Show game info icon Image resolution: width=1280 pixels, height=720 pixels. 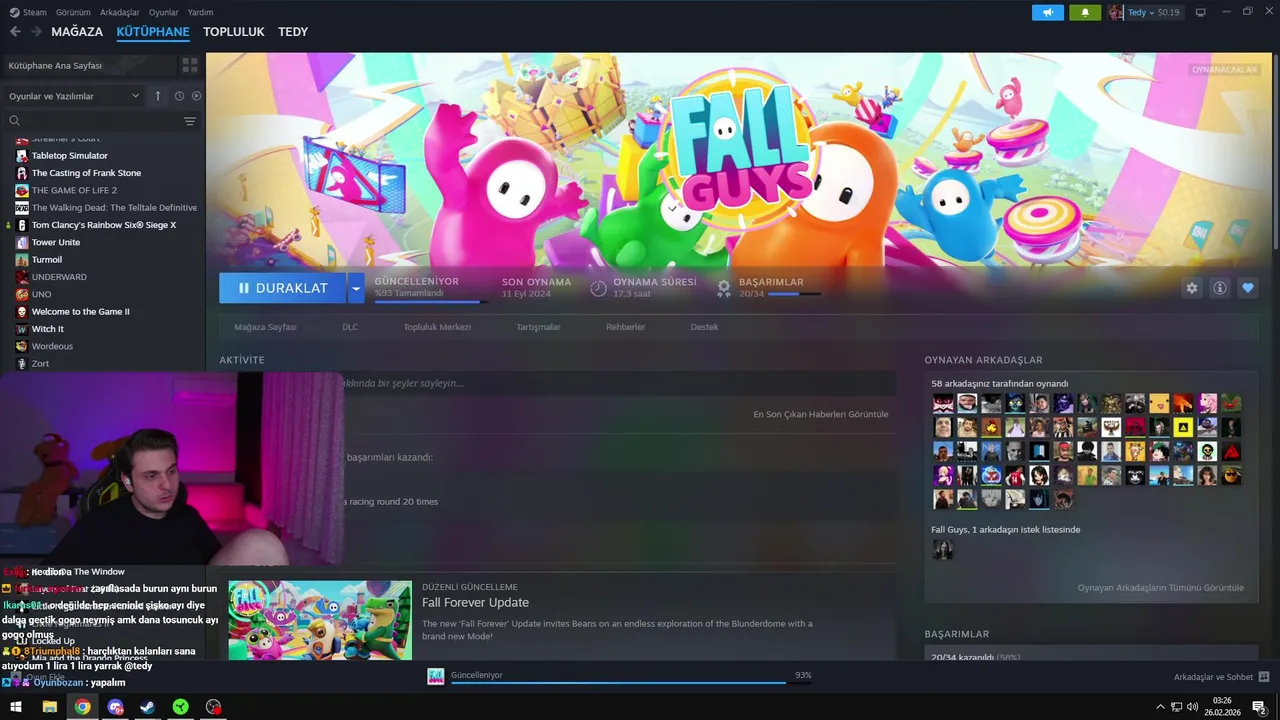(x=1220, y=288)
